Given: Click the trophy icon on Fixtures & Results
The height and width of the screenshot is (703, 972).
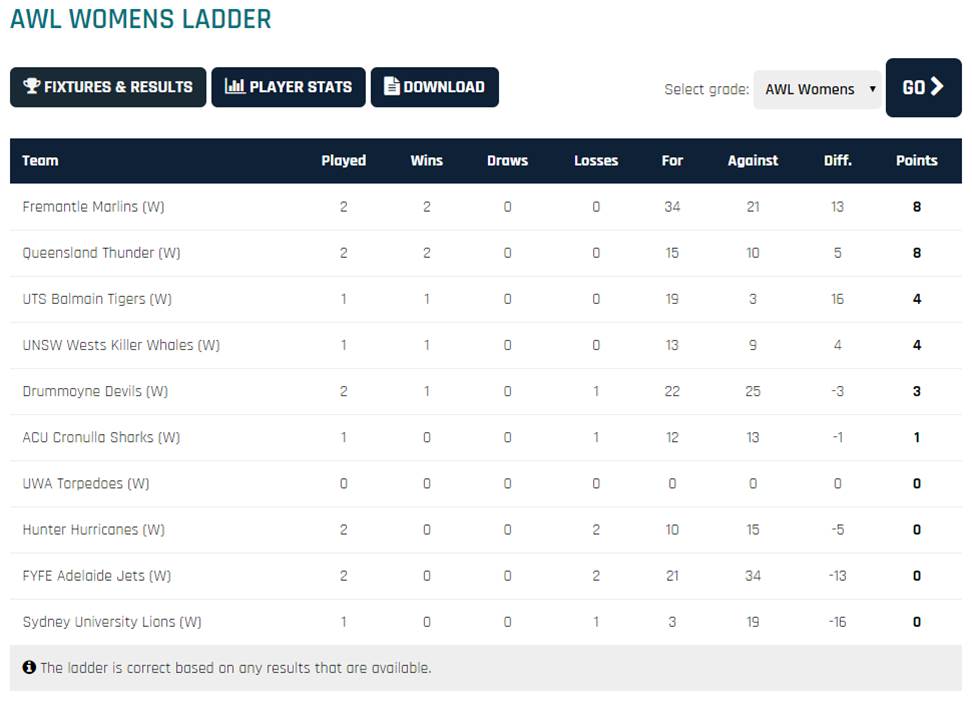Looking at the screenshot, I should 32,86.
